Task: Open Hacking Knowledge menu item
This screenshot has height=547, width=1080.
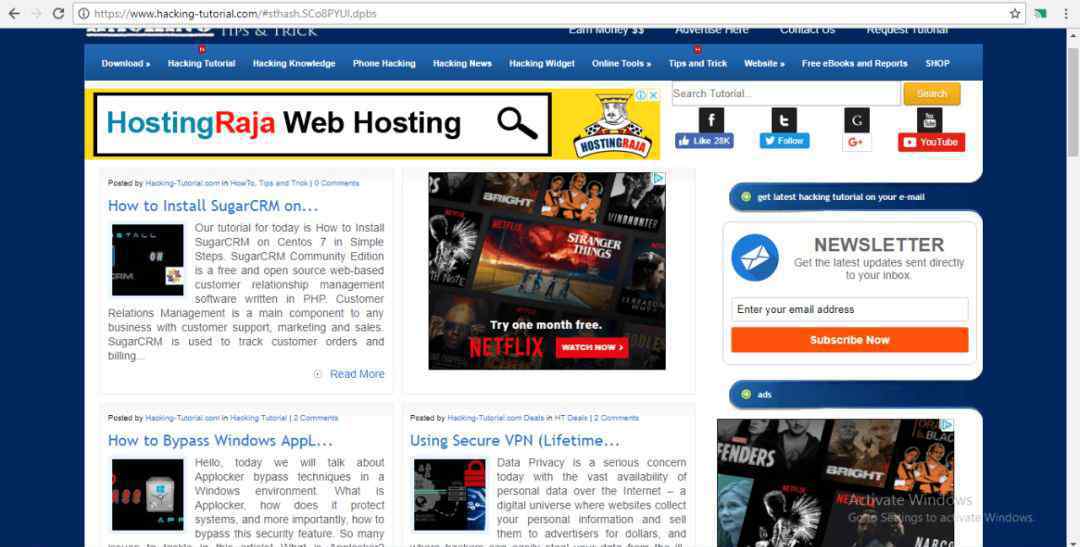Action: click(x=294, y=63)
